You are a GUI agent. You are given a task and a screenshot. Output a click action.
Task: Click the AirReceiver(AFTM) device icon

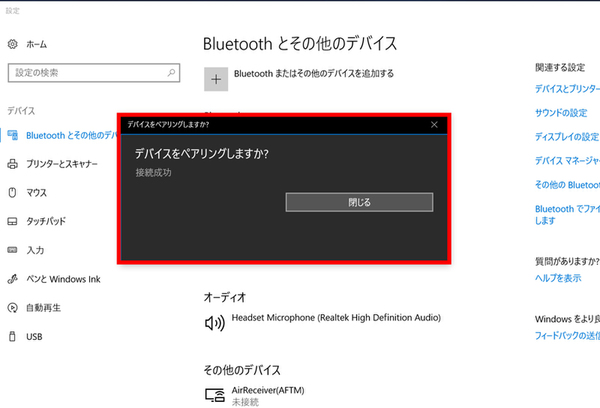pyautogui.click(x=214, y=395)
